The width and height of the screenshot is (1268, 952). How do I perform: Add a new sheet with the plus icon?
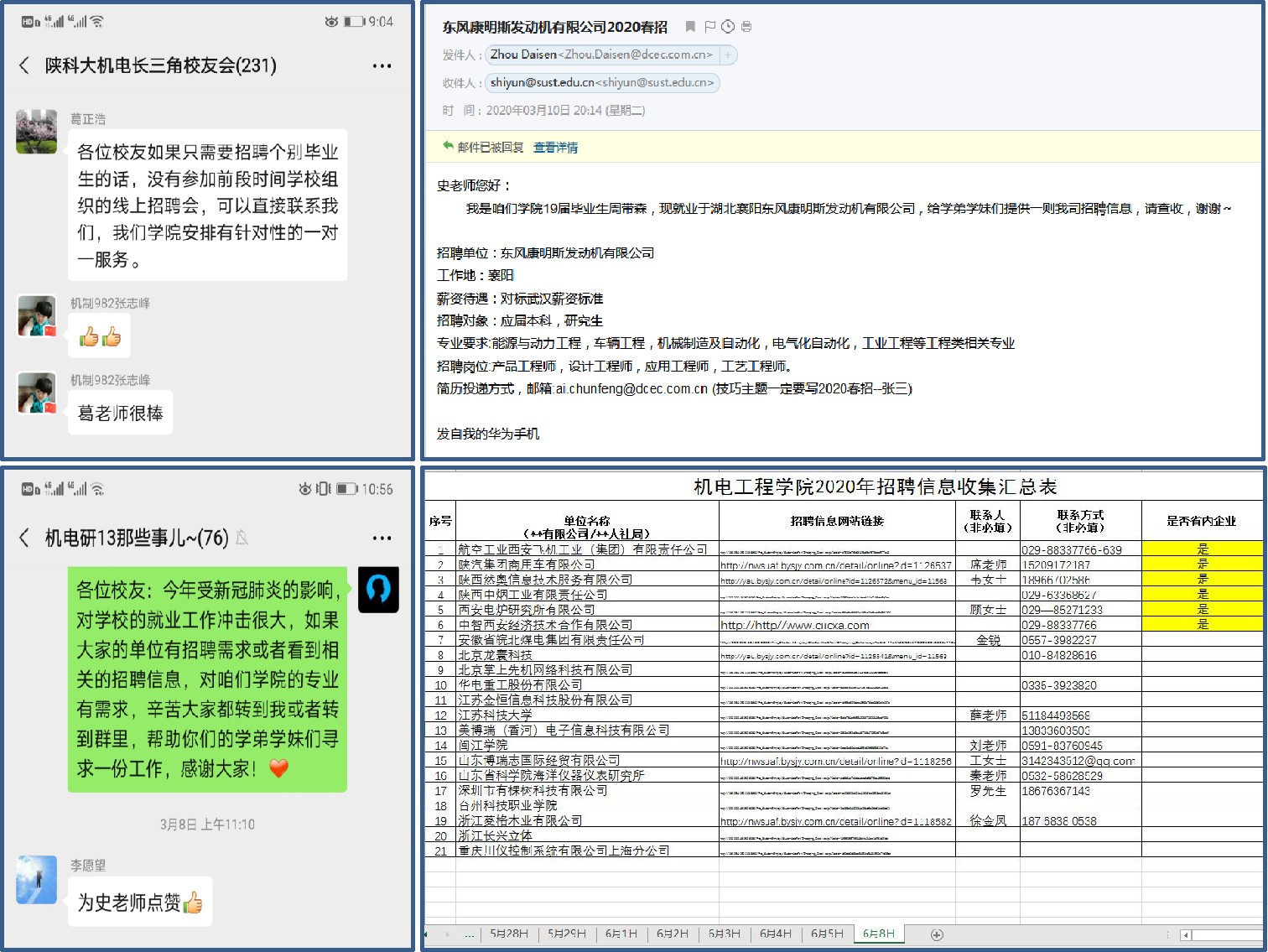[x=937, y=934]
